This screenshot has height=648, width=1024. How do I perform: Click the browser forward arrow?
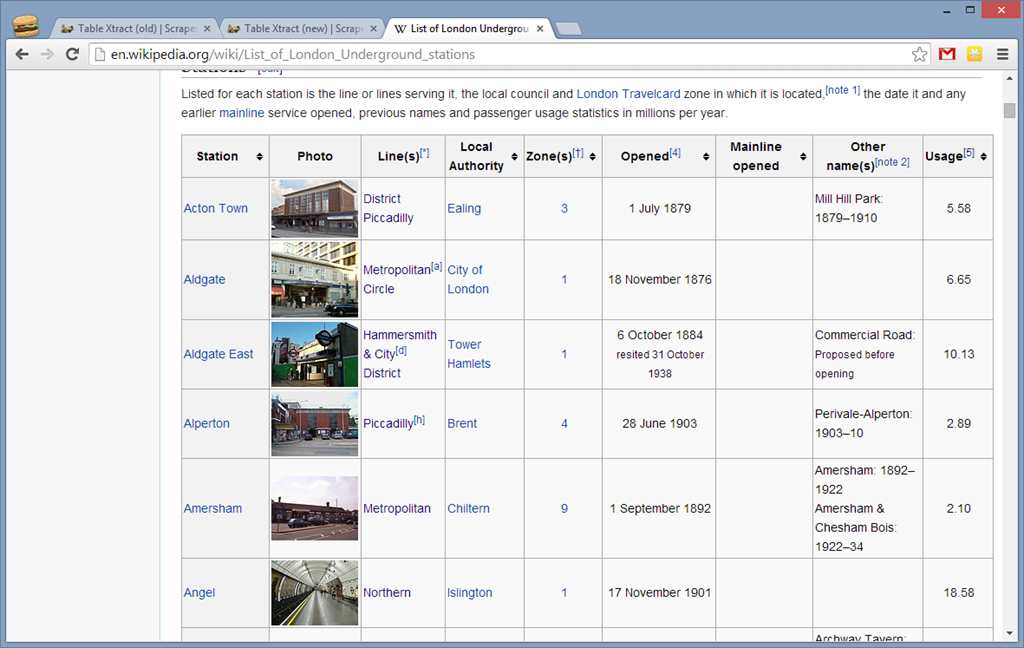[x=47, y=54]
